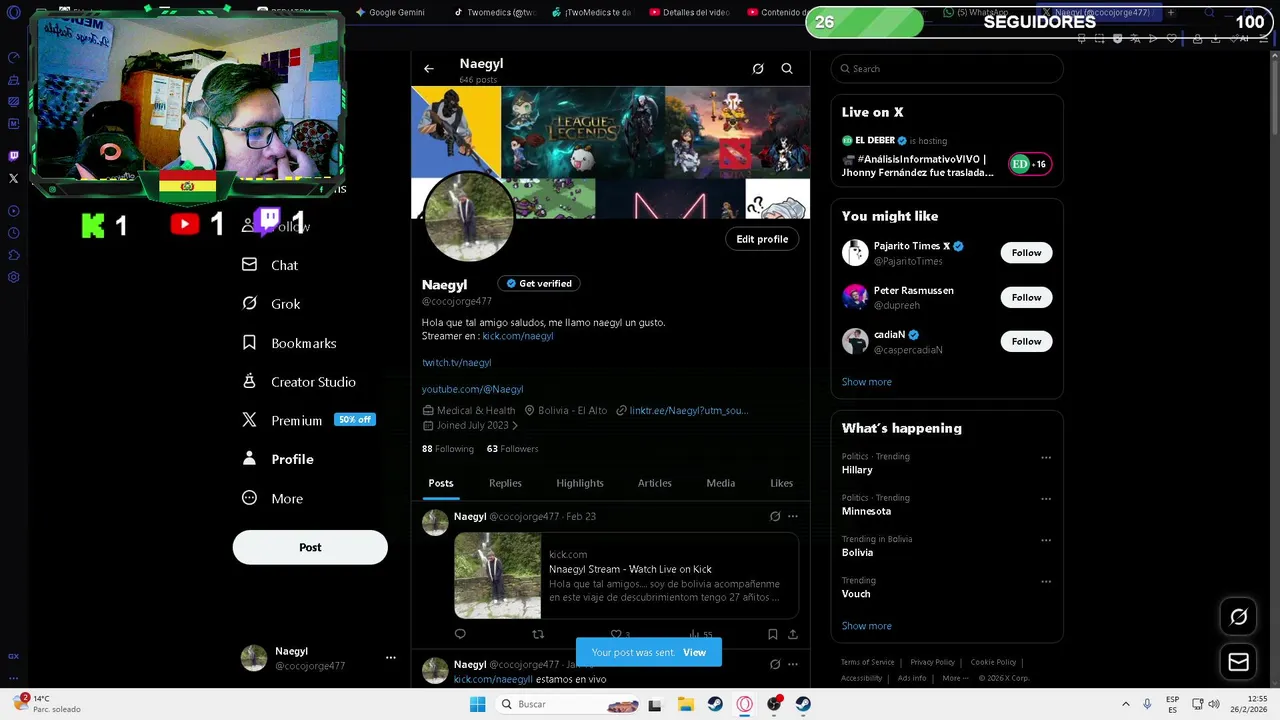
Task: Bookmark the Feb 23 post
Action: tap(773, 634)
